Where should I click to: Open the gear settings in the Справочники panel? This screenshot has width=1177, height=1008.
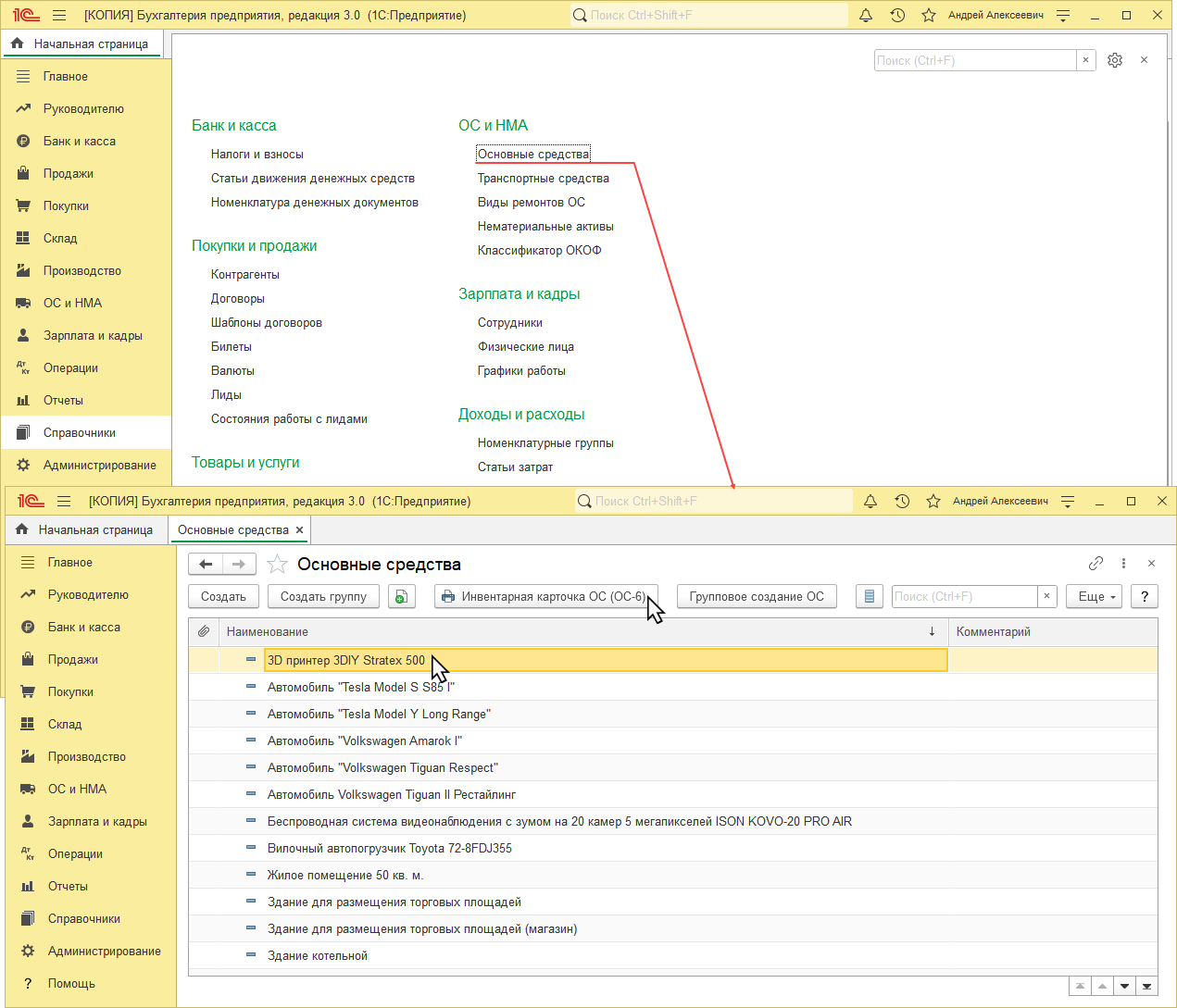[1115, 60]
